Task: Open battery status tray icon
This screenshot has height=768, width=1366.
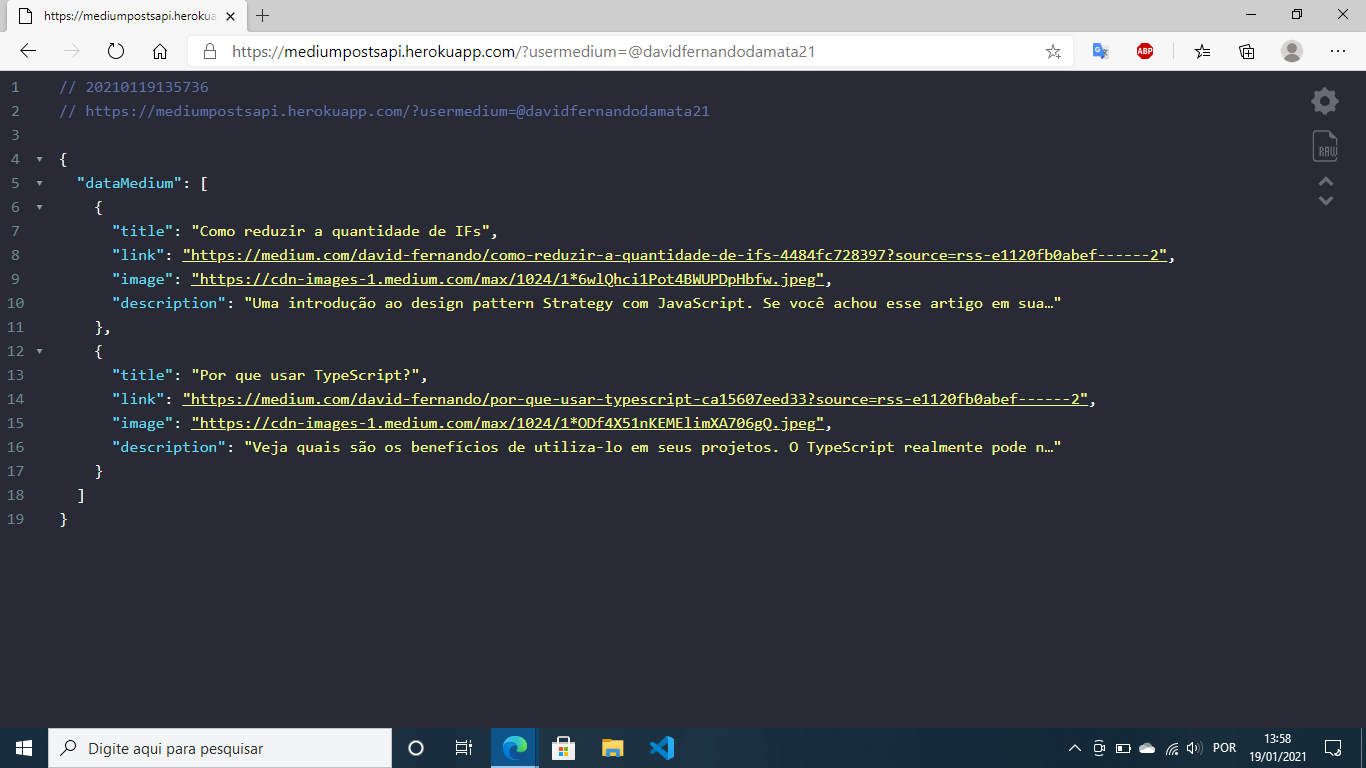Action: pyautogui.click(x=1123, y=748)
